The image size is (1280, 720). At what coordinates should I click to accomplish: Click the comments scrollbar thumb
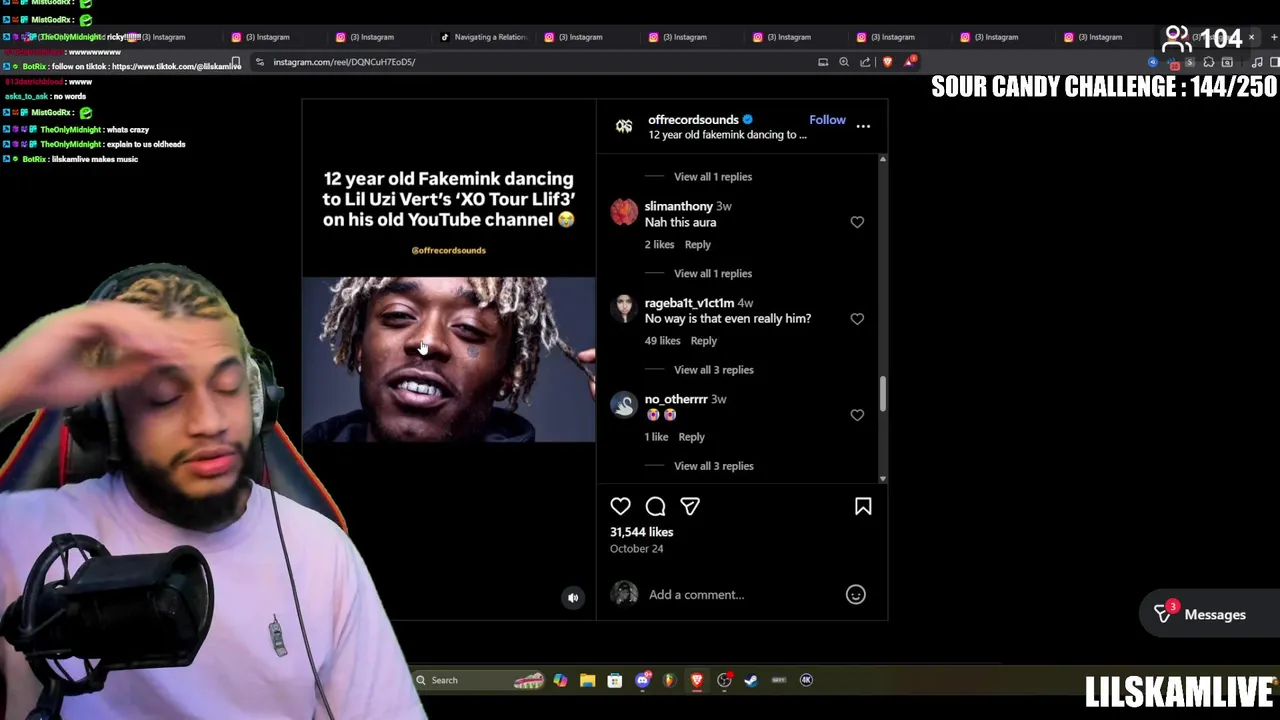click(x=882, y=393)
